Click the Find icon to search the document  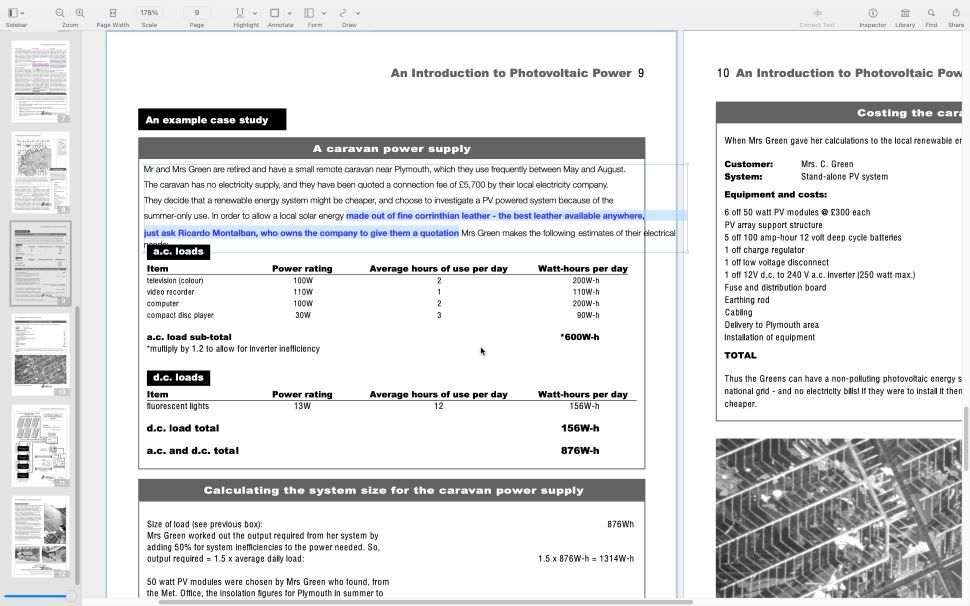(x=931, y=12)
